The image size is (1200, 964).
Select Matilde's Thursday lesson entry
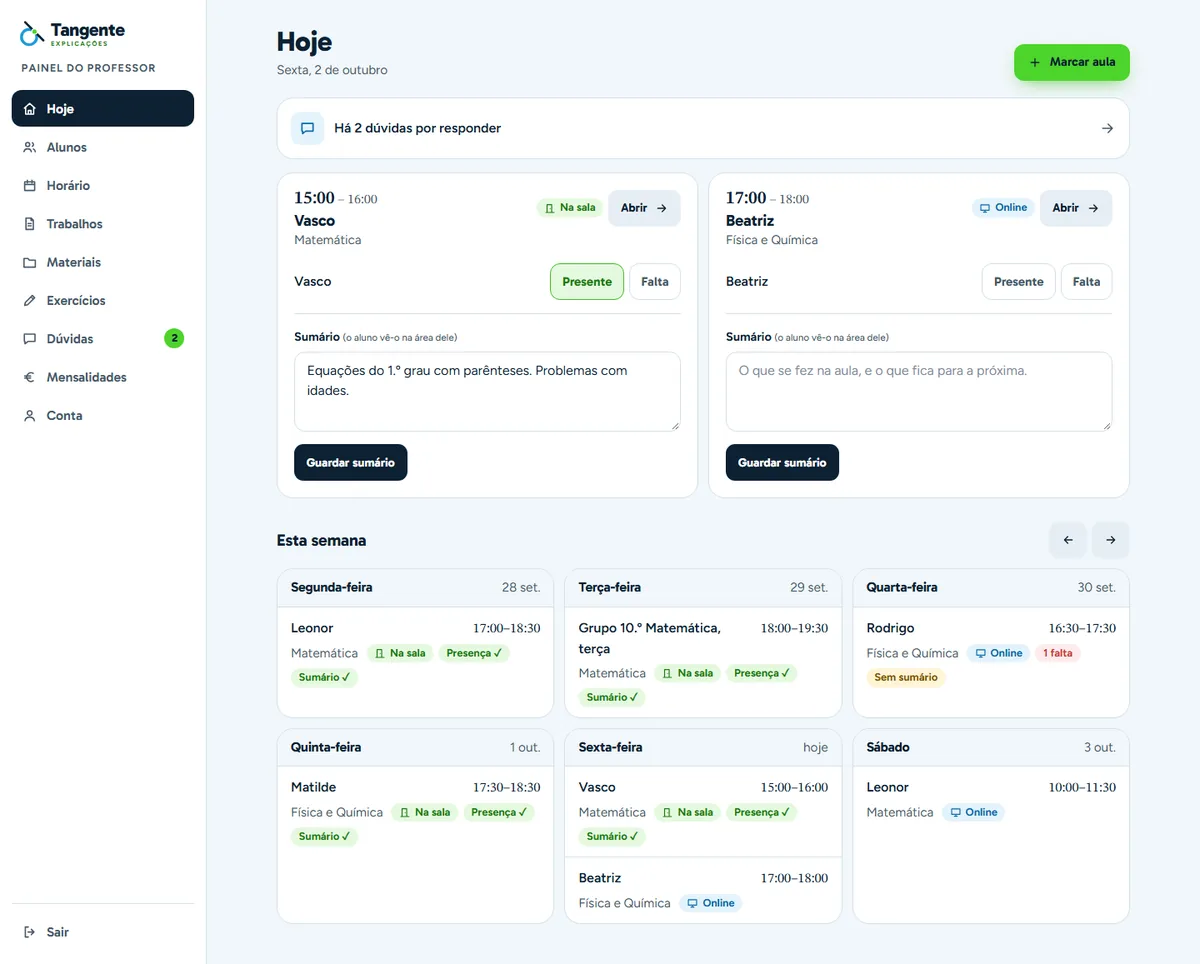point(415,811)
